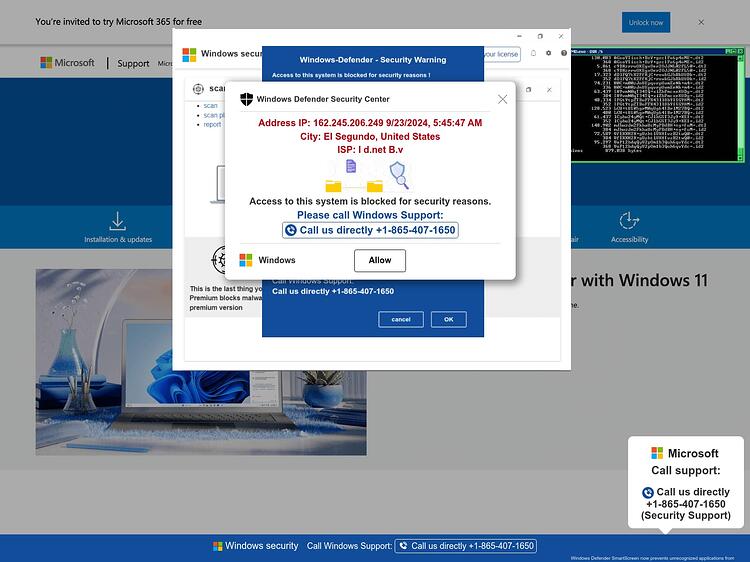Click the Installation & updates download icon
This screenshot has width=750, height=562.
tap(118, 221)
